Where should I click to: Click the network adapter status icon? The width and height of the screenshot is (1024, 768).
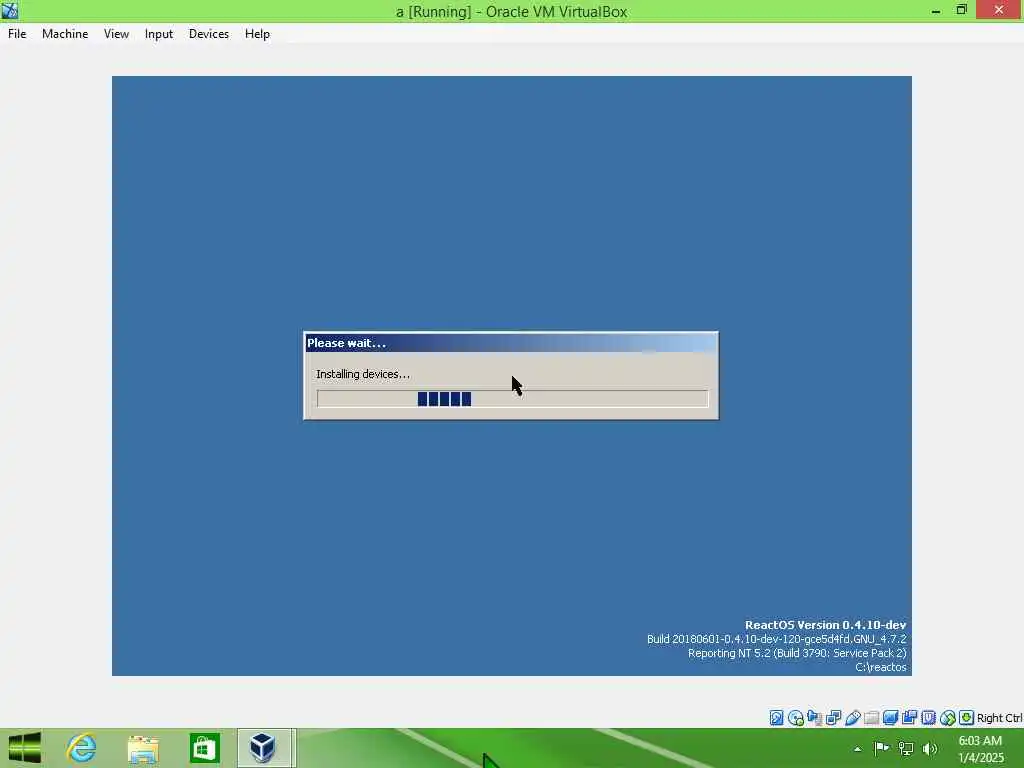pos(833,718)
